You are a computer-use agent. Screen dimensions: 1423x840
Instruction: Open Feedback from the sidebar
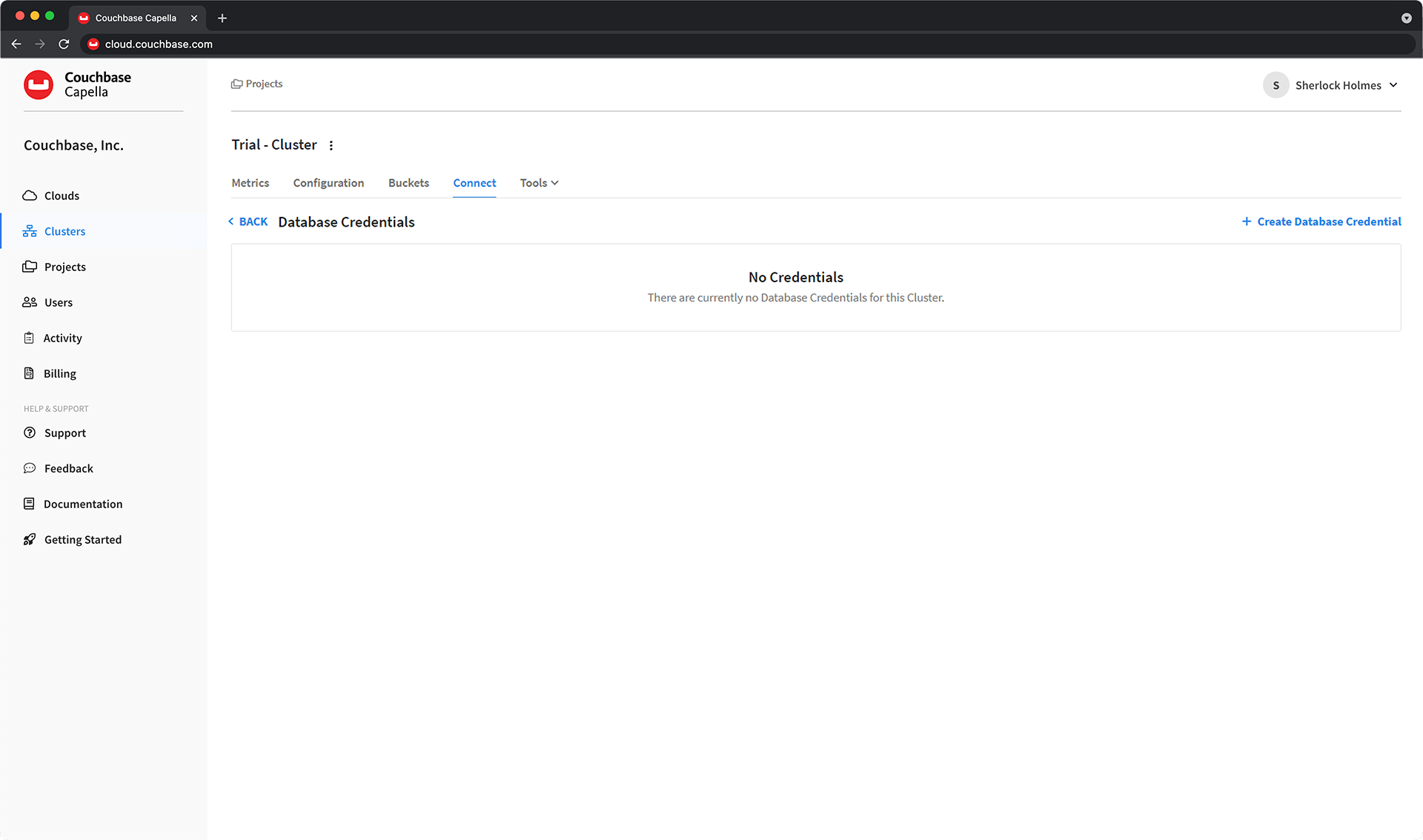(x=58, y=468)
